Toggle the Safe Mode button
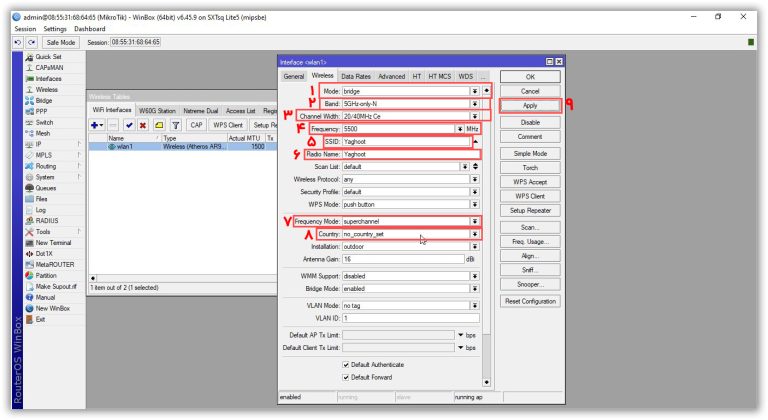The height and width of the screenshot is (420, 768). tap(60, 43)
